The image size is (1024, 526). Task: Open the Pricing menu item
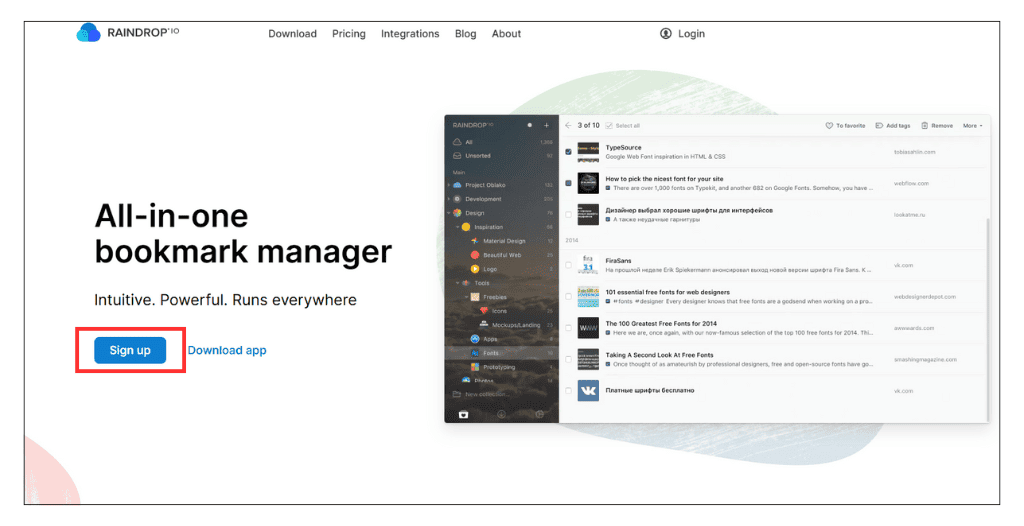coord(349,33)
